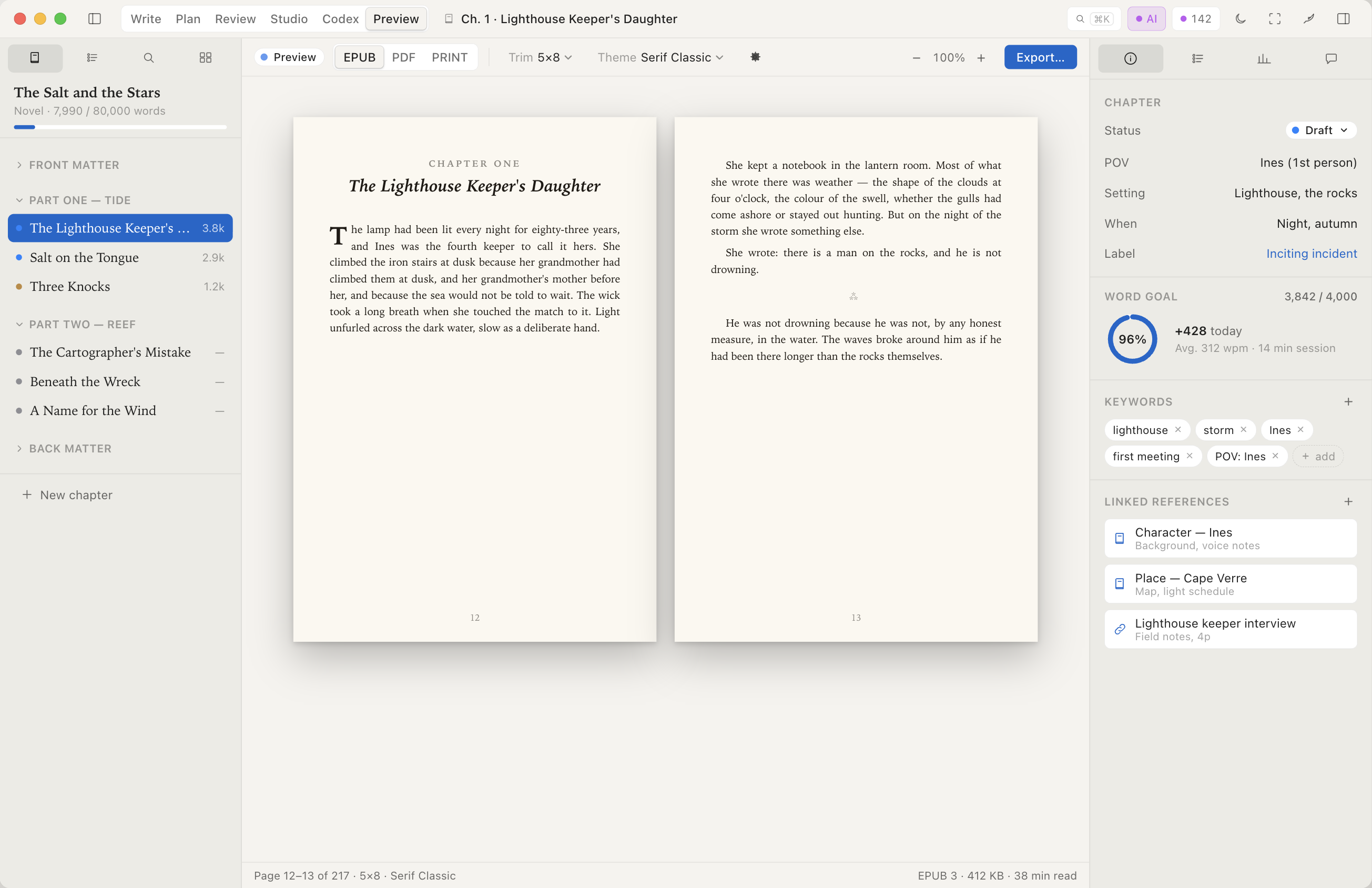Image resolution: width=1372 pixels, height=888 pixels.
Task: Toggle the right inspector panel icon
Action: pos(1343,19)
